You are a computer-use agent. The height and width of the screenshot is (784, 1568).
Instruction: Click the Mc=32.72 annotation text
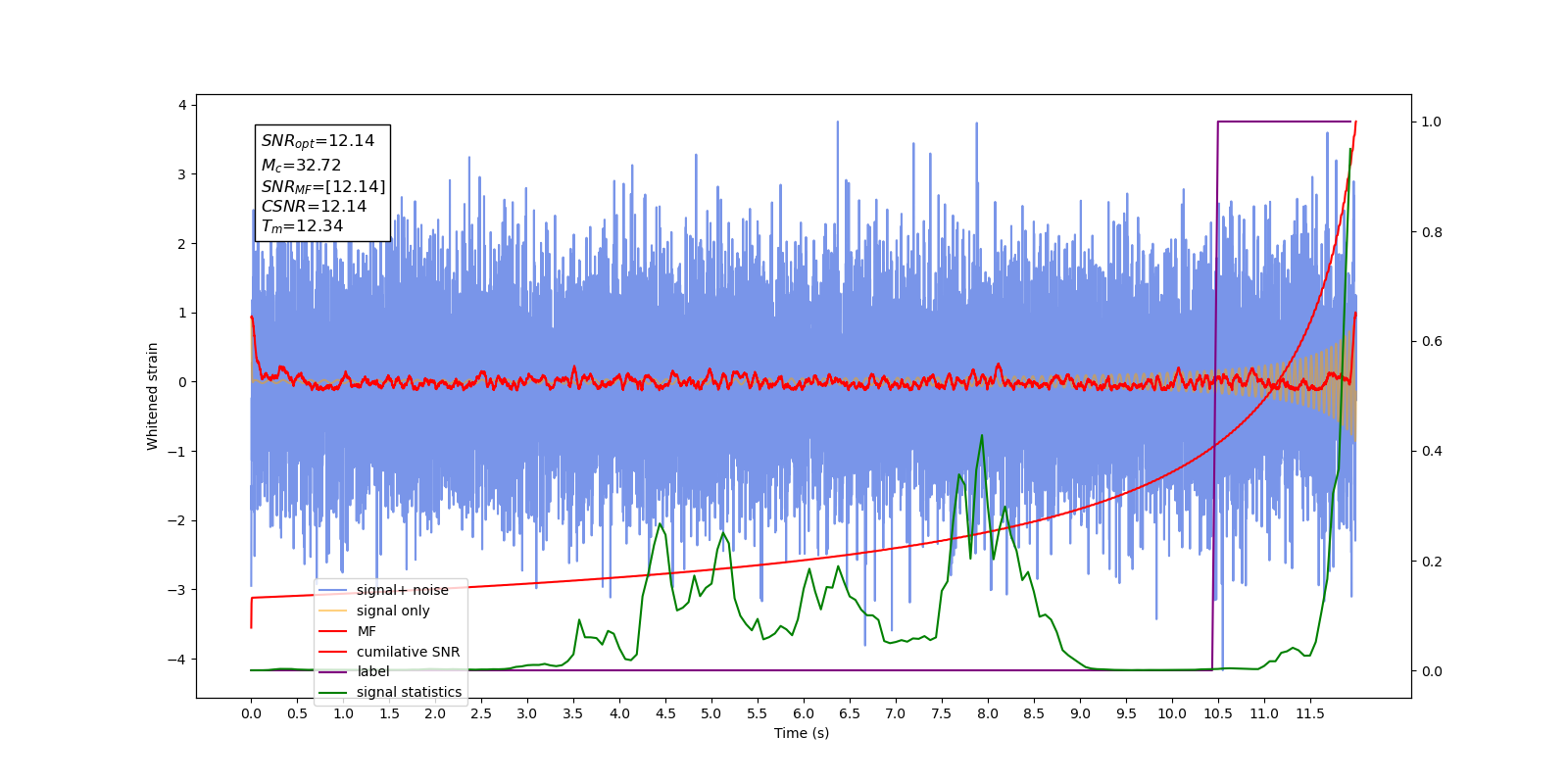pos(301,166)
